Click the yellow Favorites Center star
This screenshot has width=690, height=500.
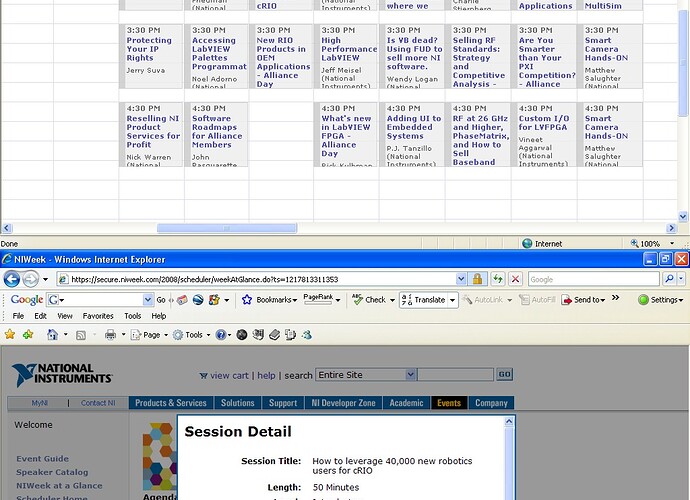10,335
